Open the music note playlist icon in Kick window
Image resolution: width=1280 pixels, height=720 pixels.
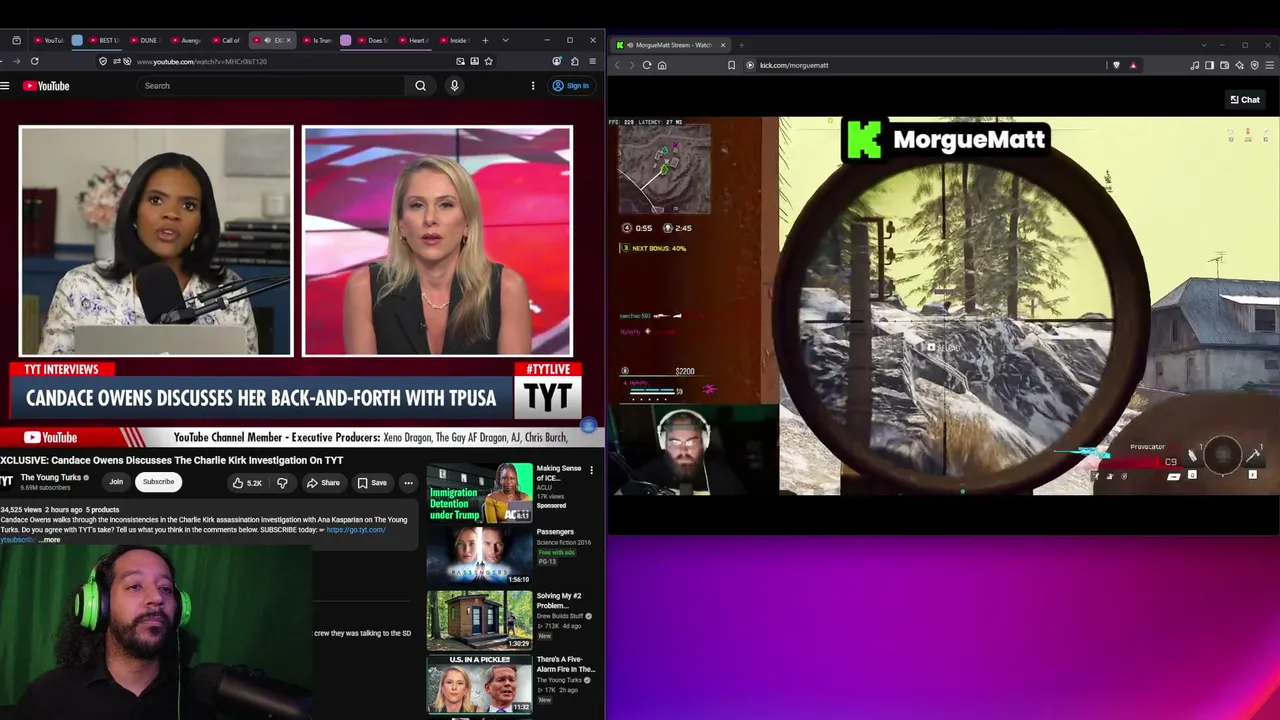coord(1195,65)
